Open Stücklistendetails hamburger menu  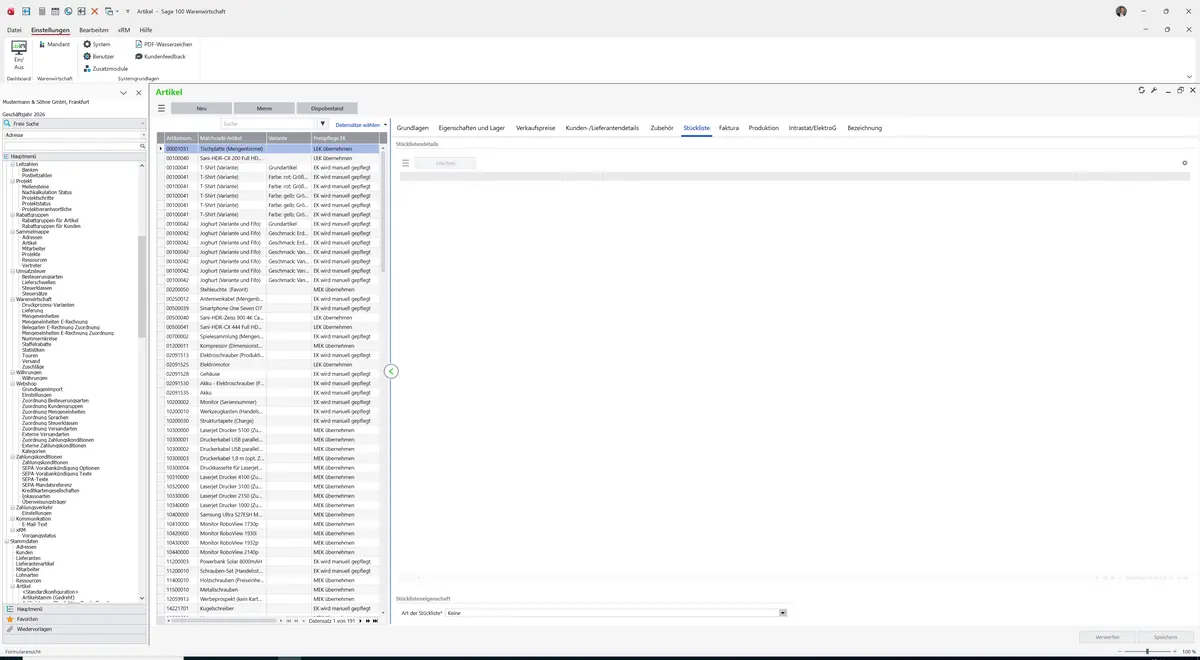click(x=406, y=163)
